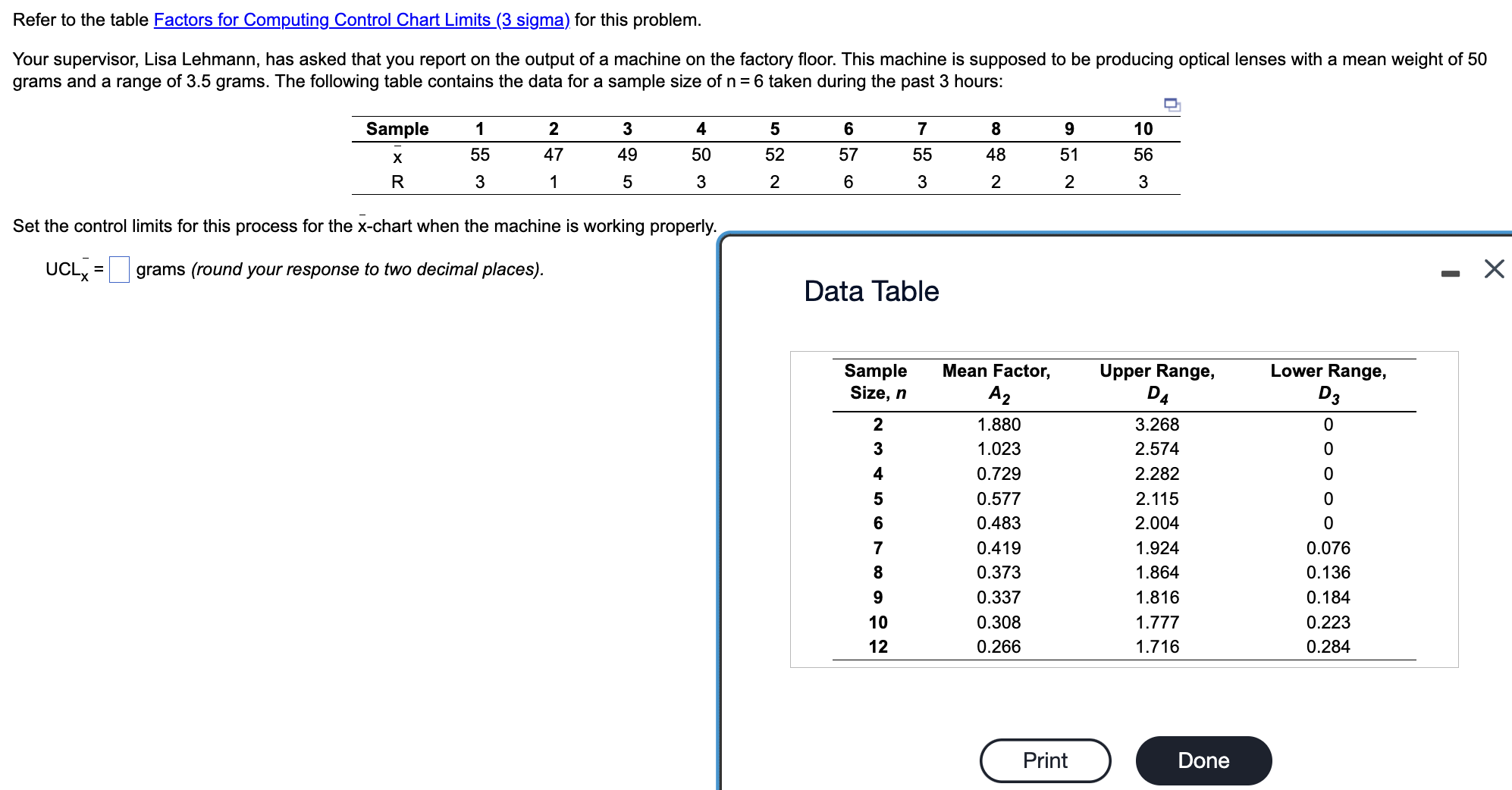Select the 'Mean Factor, A2' column header
The image size is (1512, 790).
pyautogui.click(x=996, y=382)
